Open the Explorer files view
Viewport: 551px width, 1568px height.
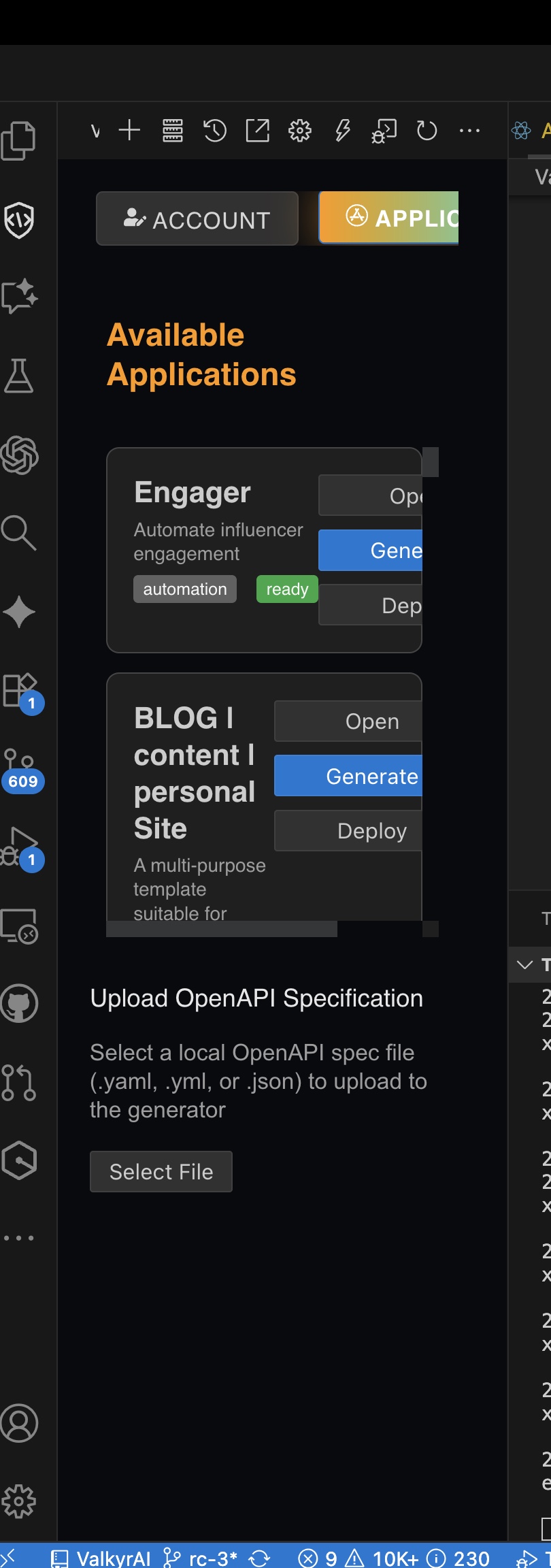18,140
